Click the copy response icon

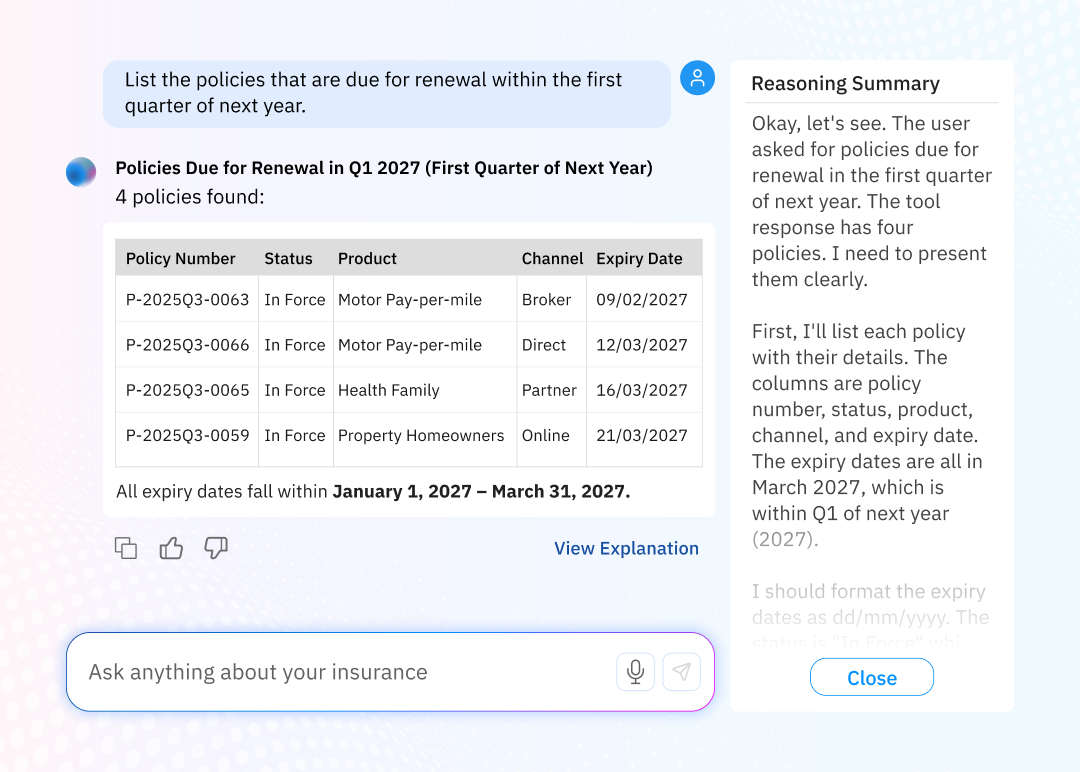126,548
